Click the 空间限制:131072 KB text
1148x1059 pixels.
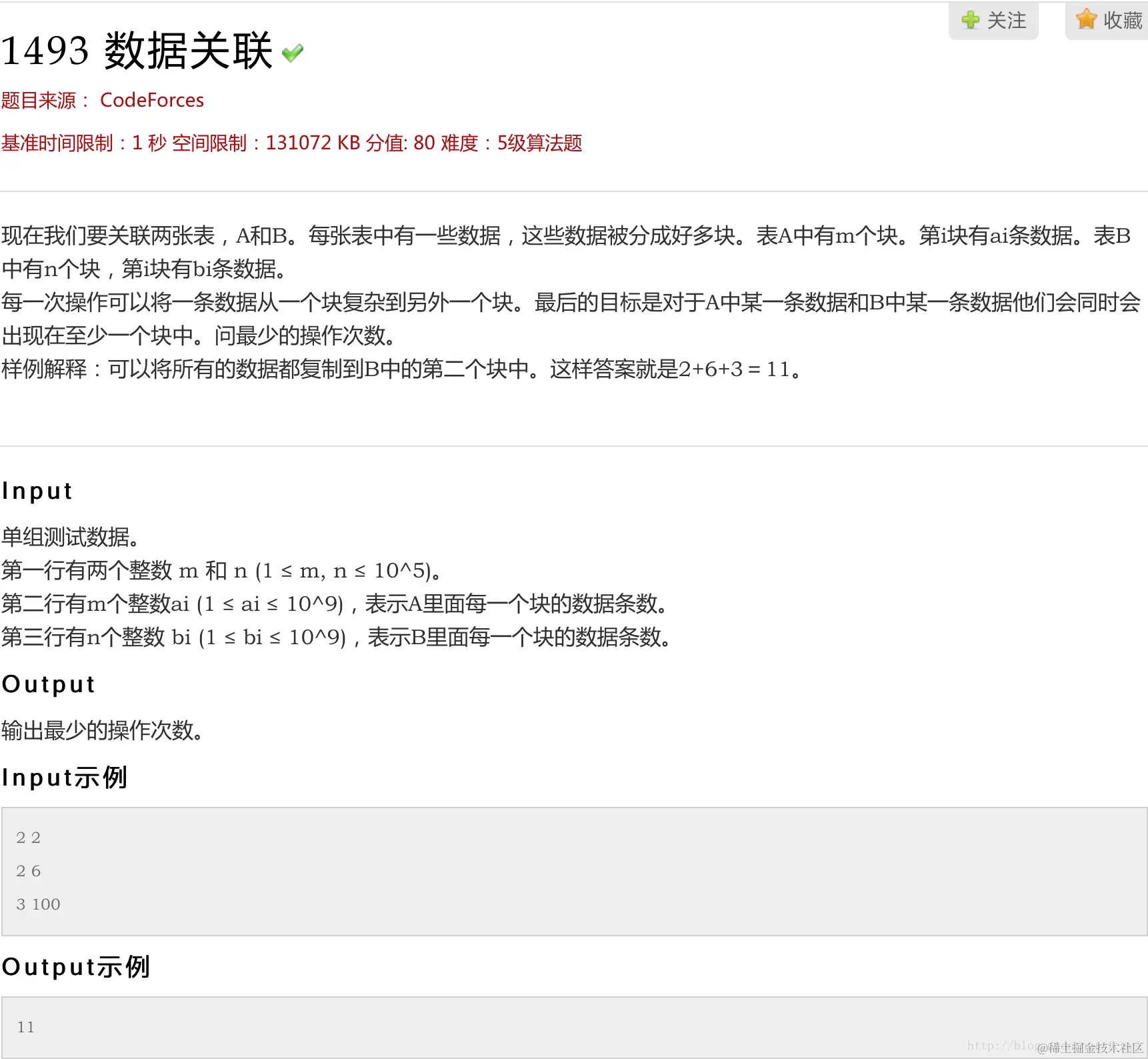(x=266, y=143)
